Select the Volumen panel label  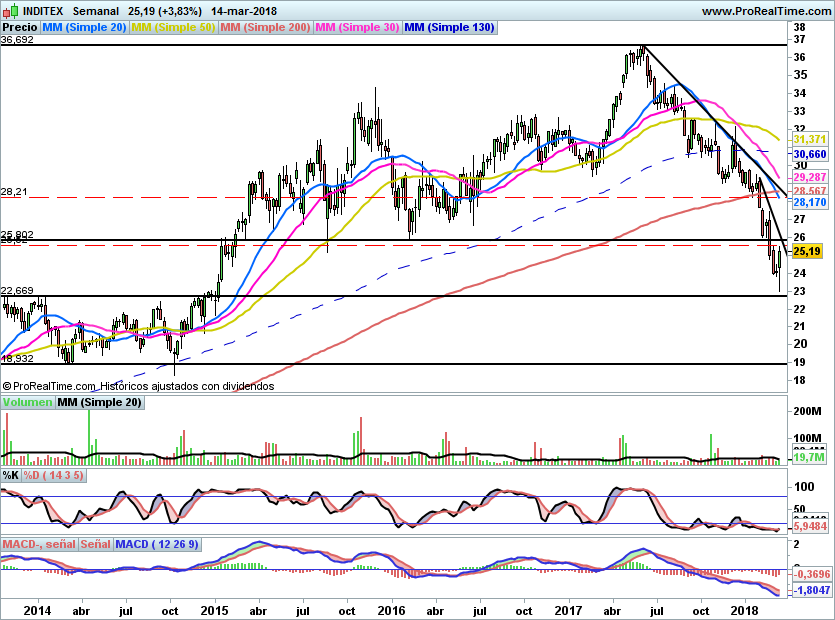(28, 402)
